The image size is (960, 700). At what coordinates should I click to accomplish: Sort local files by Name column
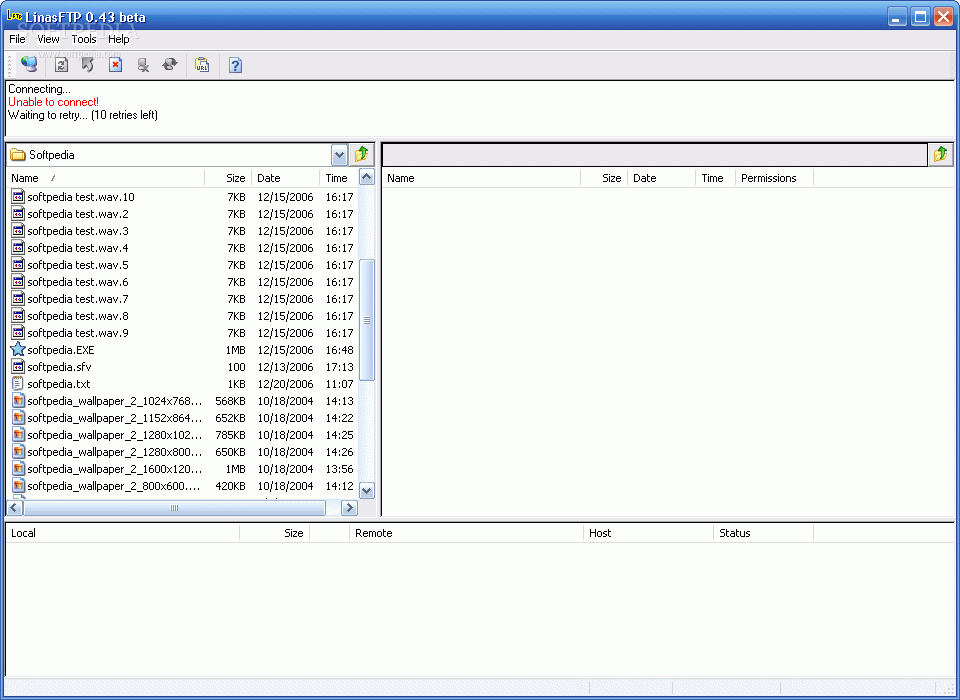pyautogui.click(x=105, y=178)
